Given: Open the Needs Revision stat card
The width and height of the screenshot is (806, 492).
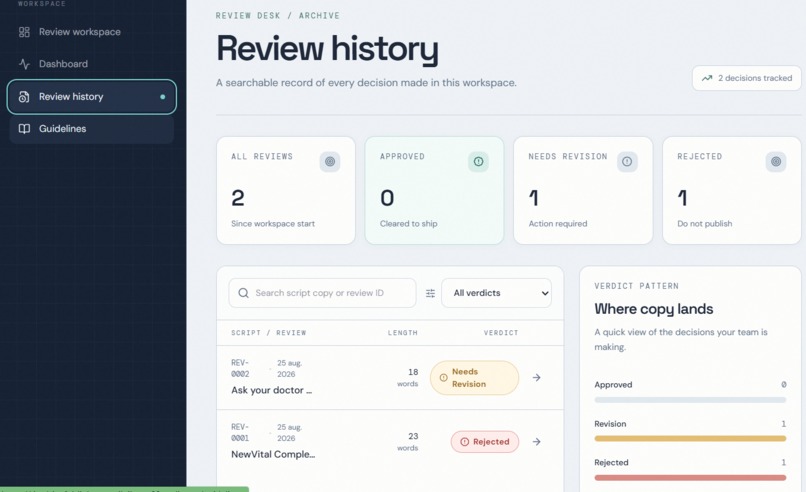Looking at the screenshot, I should [x=583, y=190].
